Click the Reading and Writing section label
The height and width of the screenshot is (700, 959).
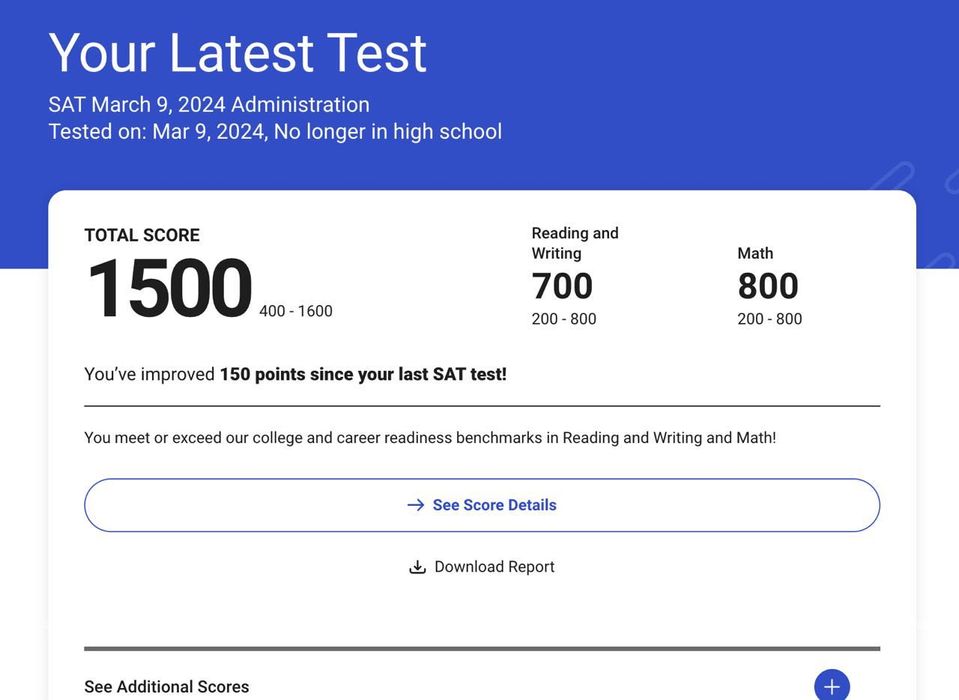pos(575,243)
